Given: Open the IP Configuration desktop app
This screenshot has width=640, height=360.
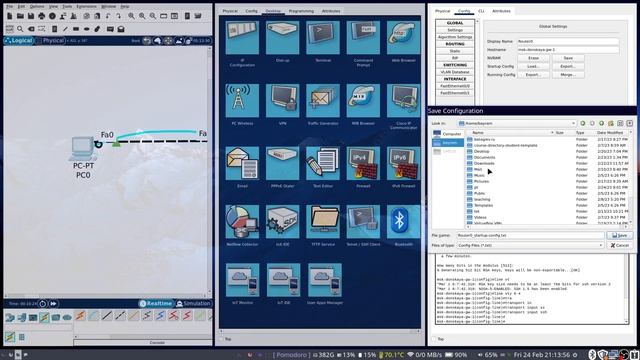Looking at the screenshot, I should (242, 38).
